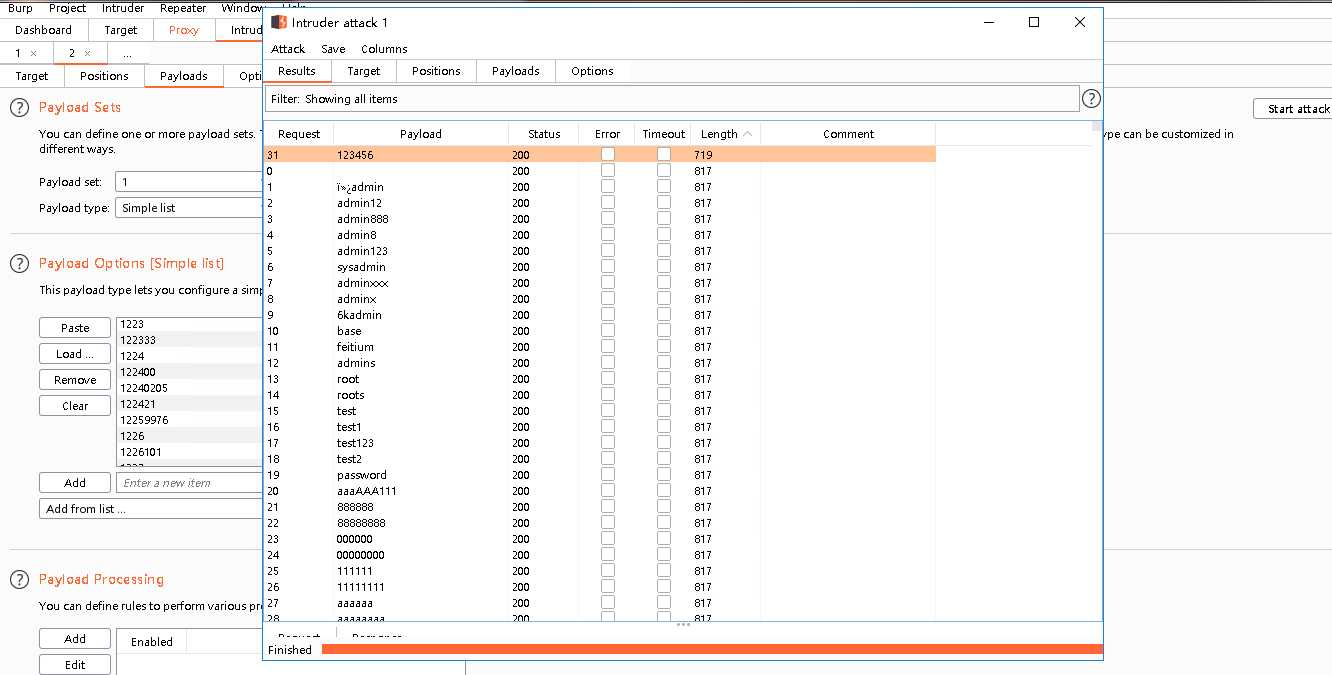Viewport: 1332px width, 675px height.
Task: Open the Project menu in the main window
Action: 67,8
